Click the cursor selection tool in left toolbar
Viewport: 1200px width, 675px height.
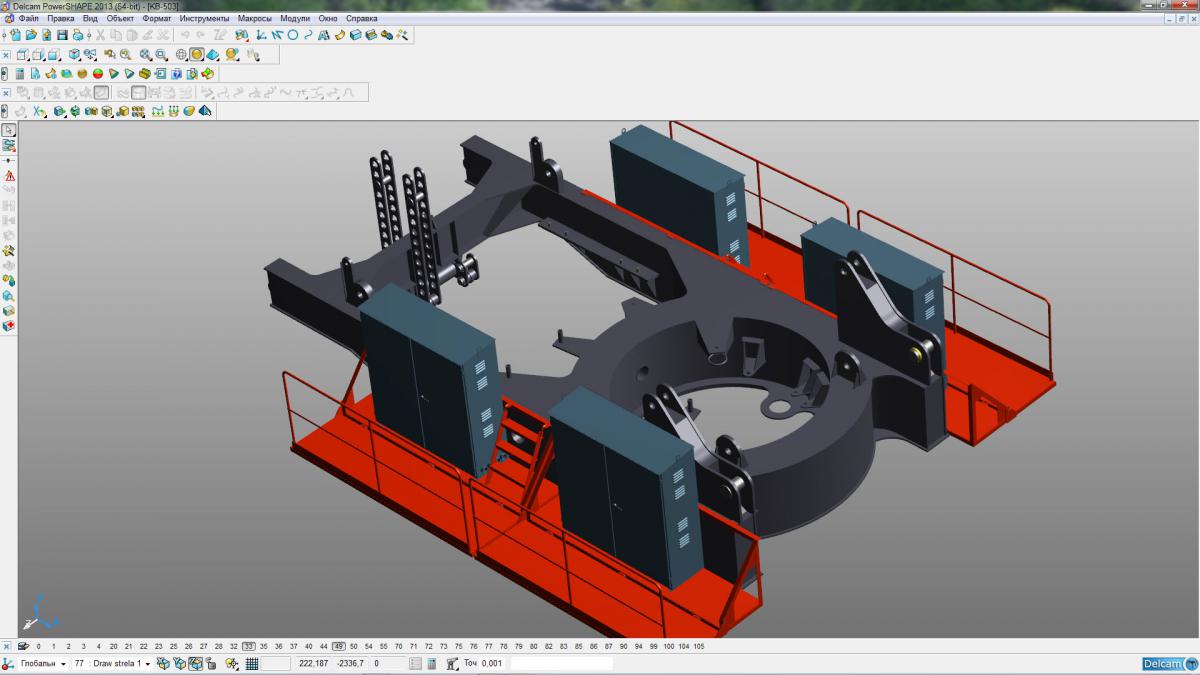[x=9, y=130]
